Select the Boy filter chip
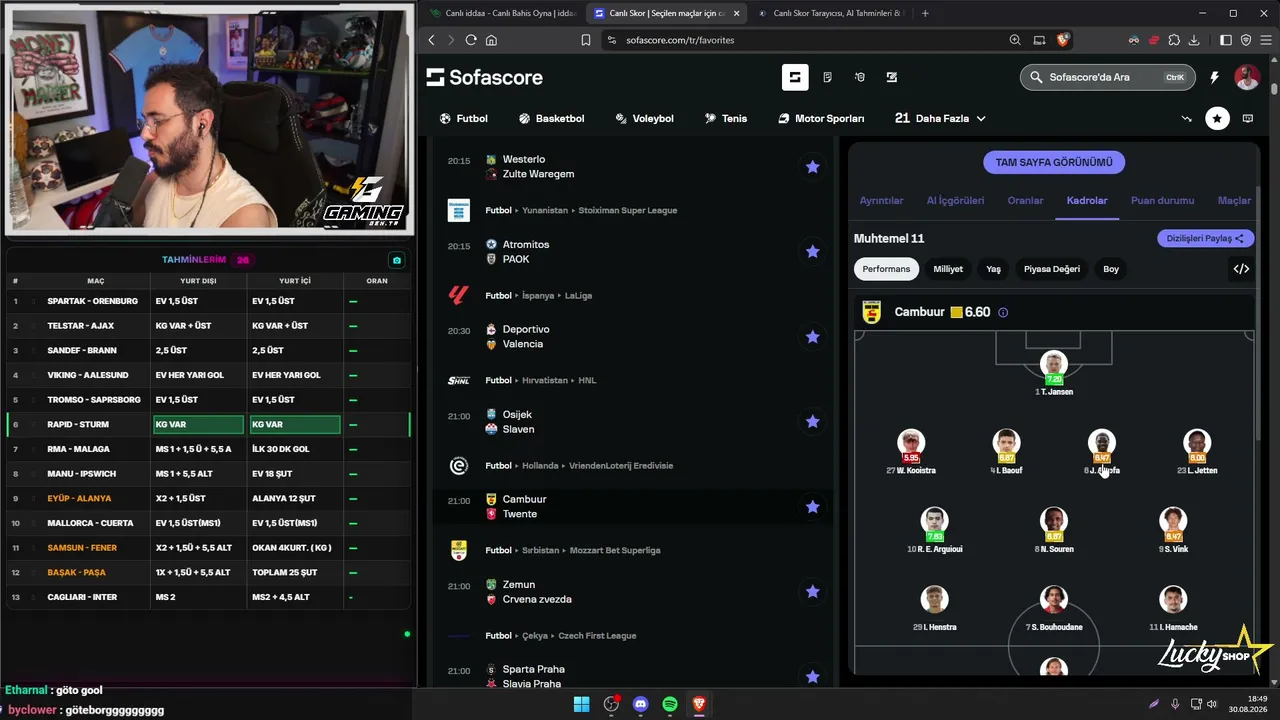 (x=1111, y=269)
